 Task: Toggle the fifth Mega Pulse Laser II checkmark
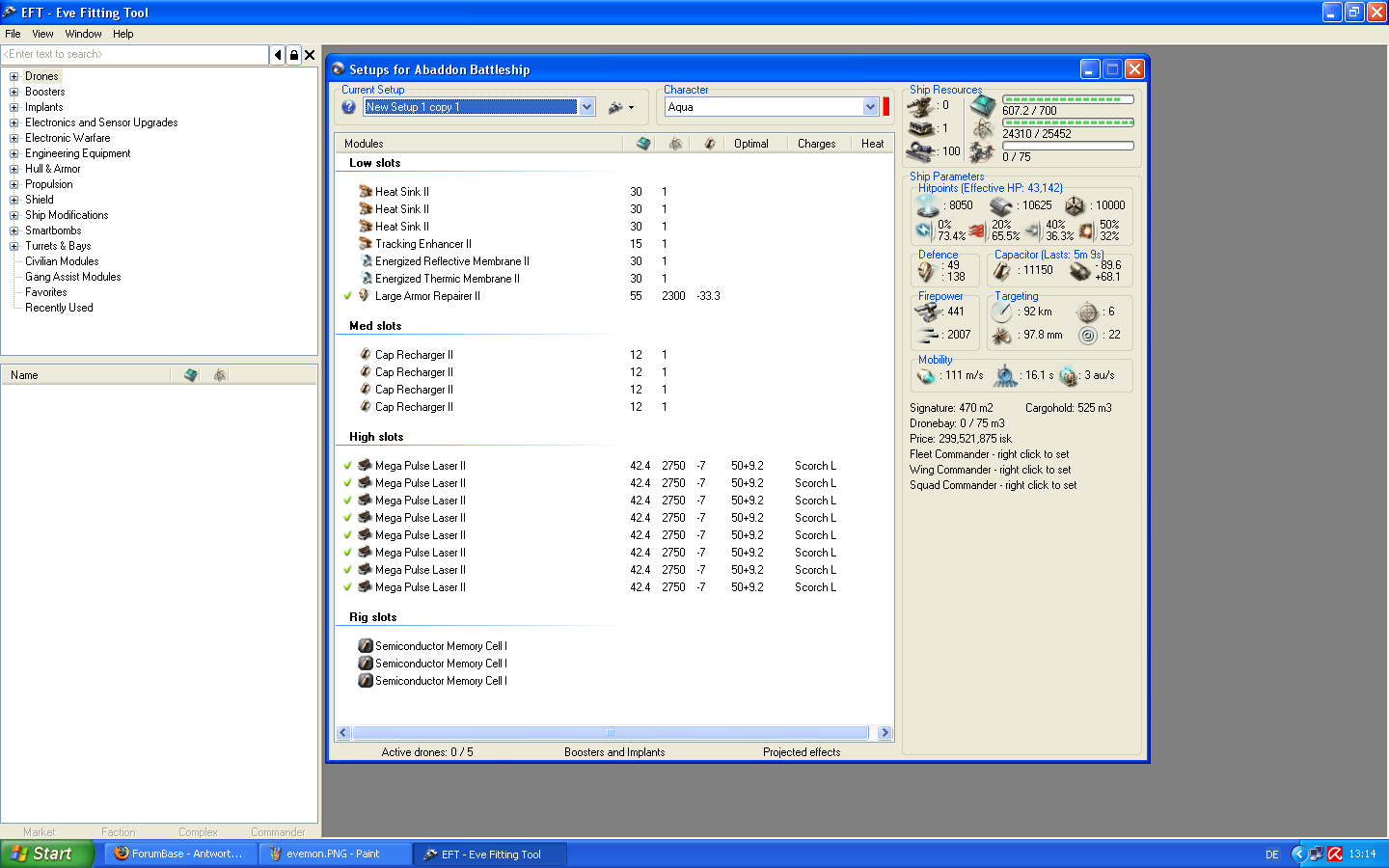coord(347,535)
